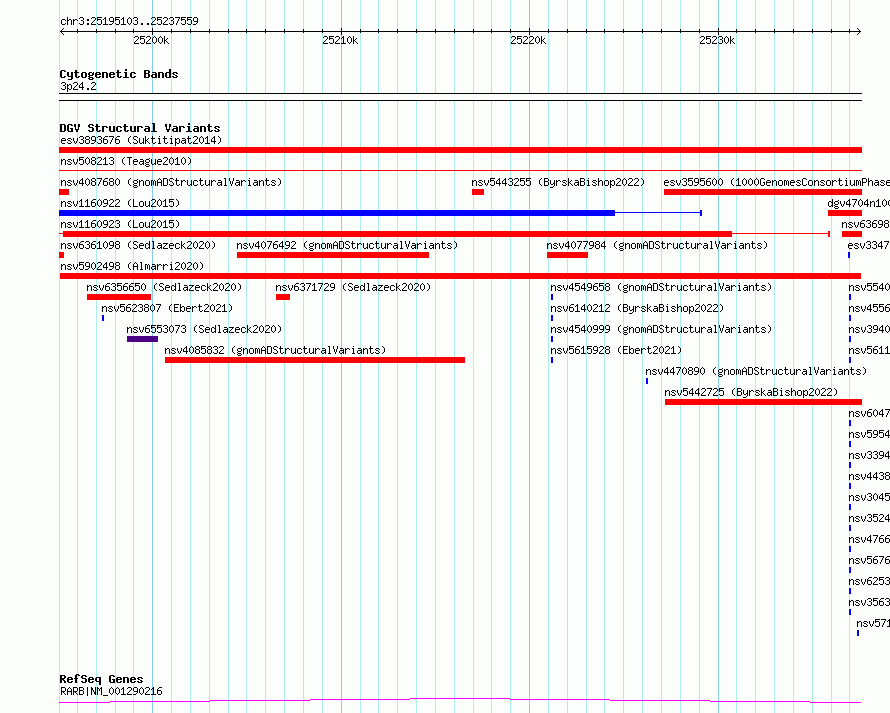Click the nsv6553073 (Sedlazeck2020) label
Image resolution: width=890 pixels, height=713 pixels.
coord(204,329)
